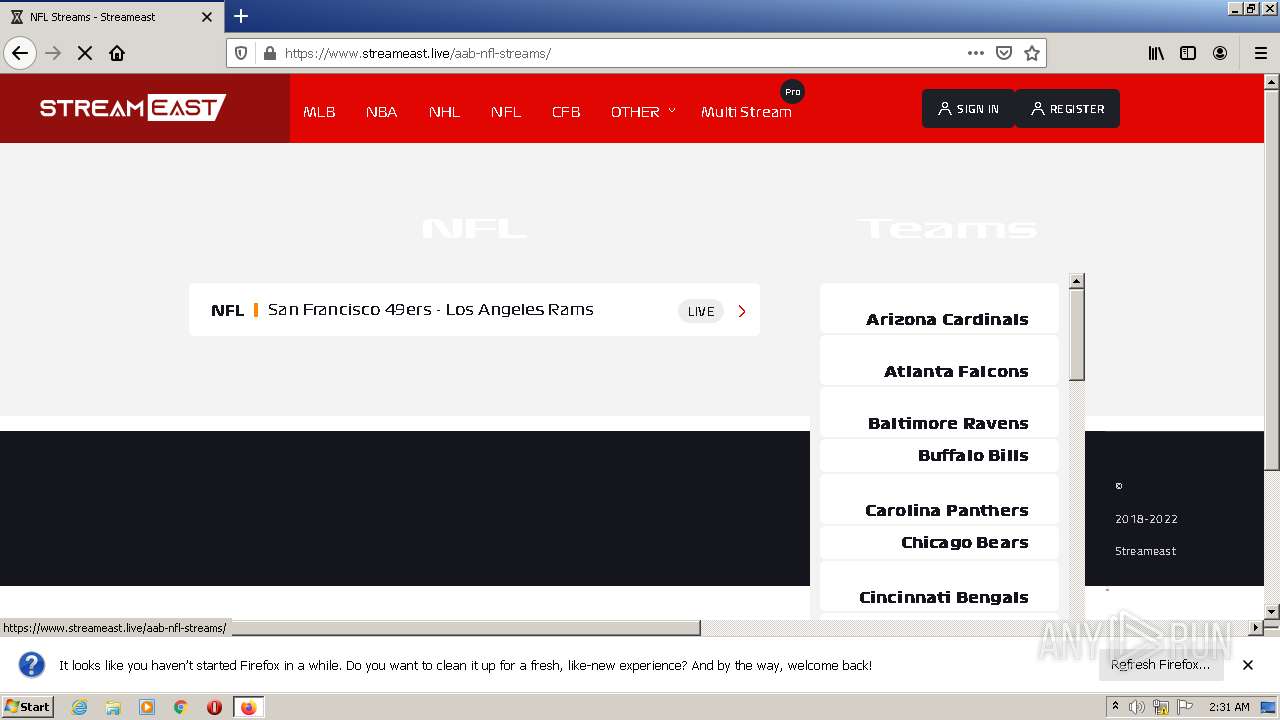Open a new tab with plus button
This screenshot has height=720, width=1280.
[x=241, y=16]
